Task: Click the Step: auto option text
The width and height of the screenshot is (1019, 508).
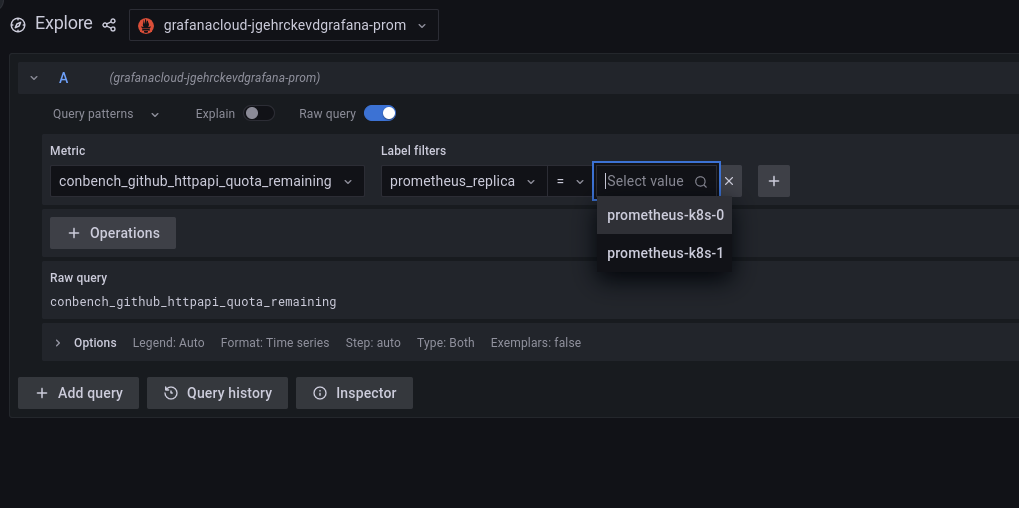Action: tap(373, 343)
